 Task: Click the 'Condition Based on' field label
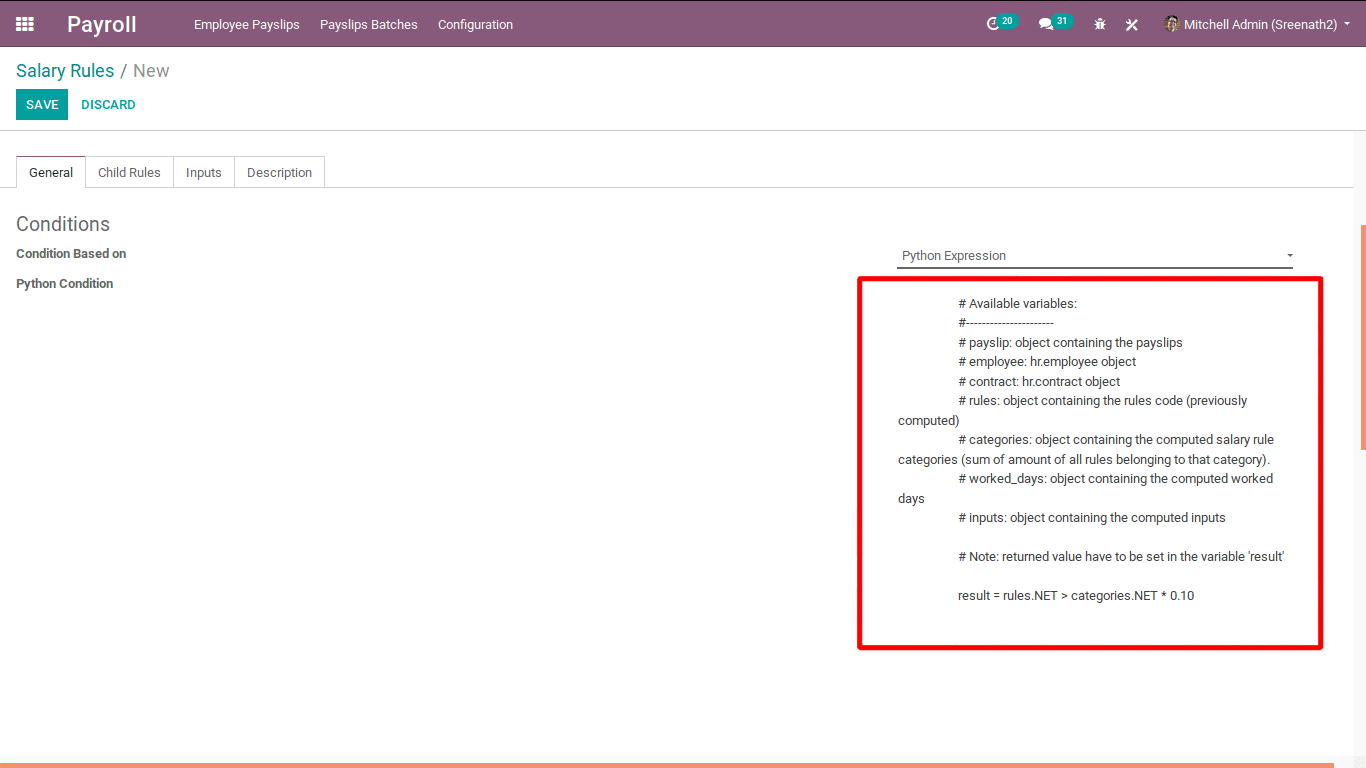point(71,254)
